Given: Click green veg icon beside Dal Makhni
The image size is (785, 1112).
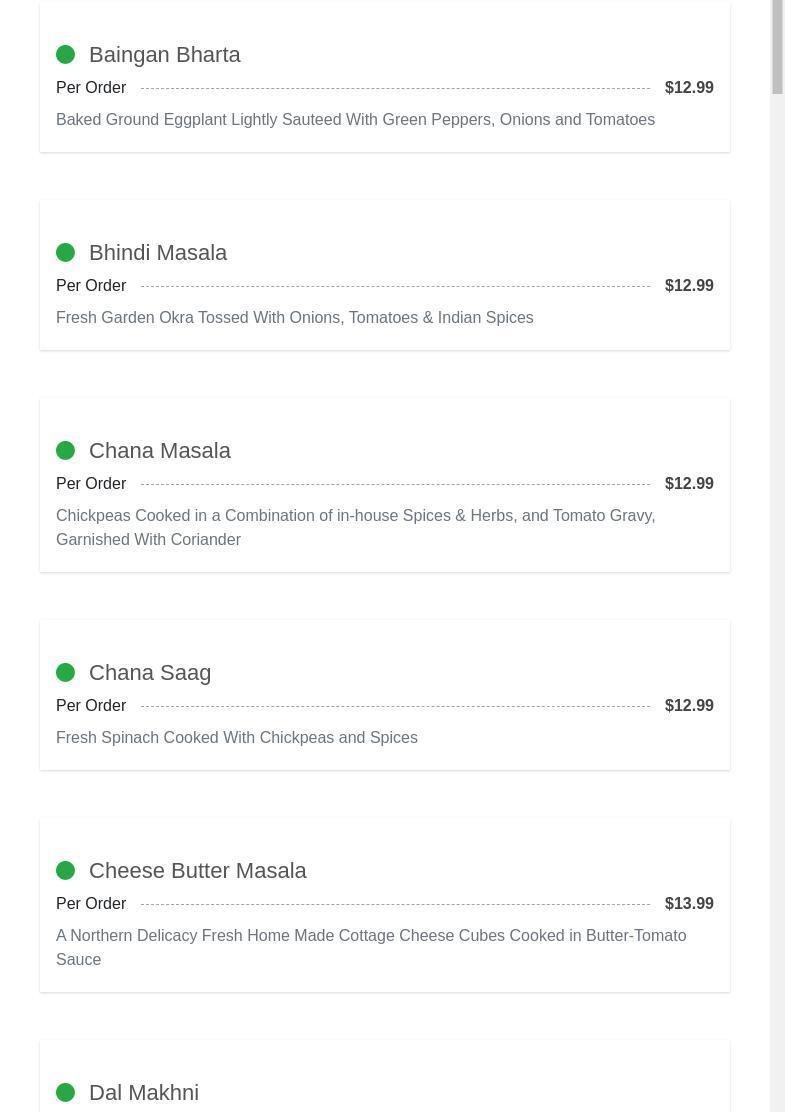Looking at the screenshot, I should tap(66, 1093).
